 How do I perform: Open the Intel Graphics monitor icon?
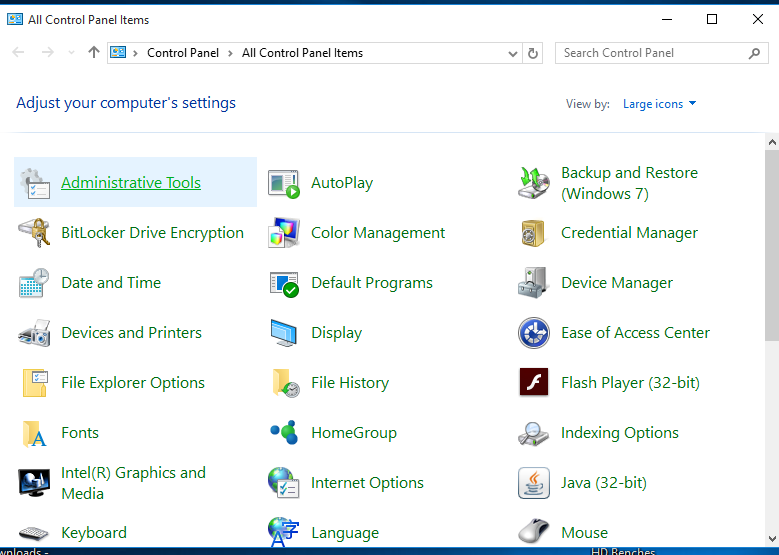pos(34,482)
